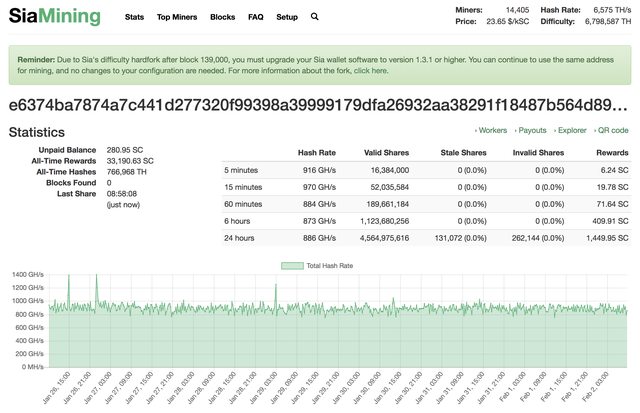640x413 pixels.
Task: Click the 1400 GH/s axis label
Action: [x=28, y=275]
